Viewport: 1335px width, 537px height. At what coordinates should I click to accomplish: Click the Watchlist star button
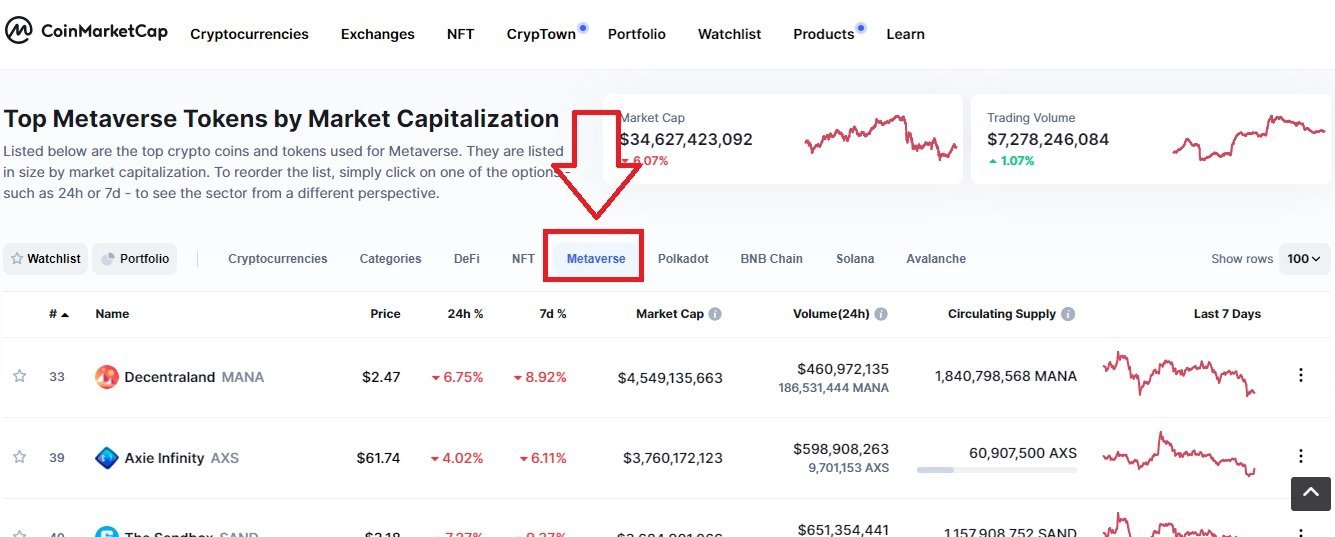[x=46, y=259]
